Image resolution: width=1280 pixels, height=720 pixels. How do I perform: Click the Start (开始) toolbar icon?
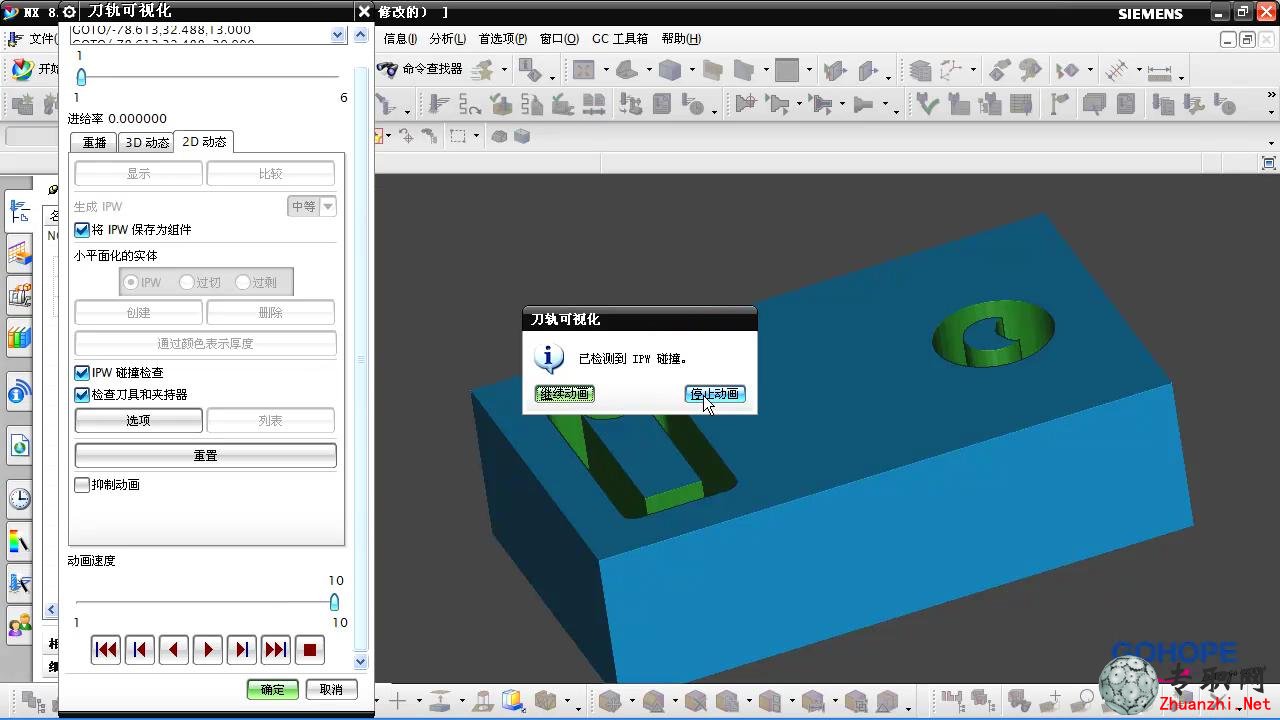(x=36, y=69)
